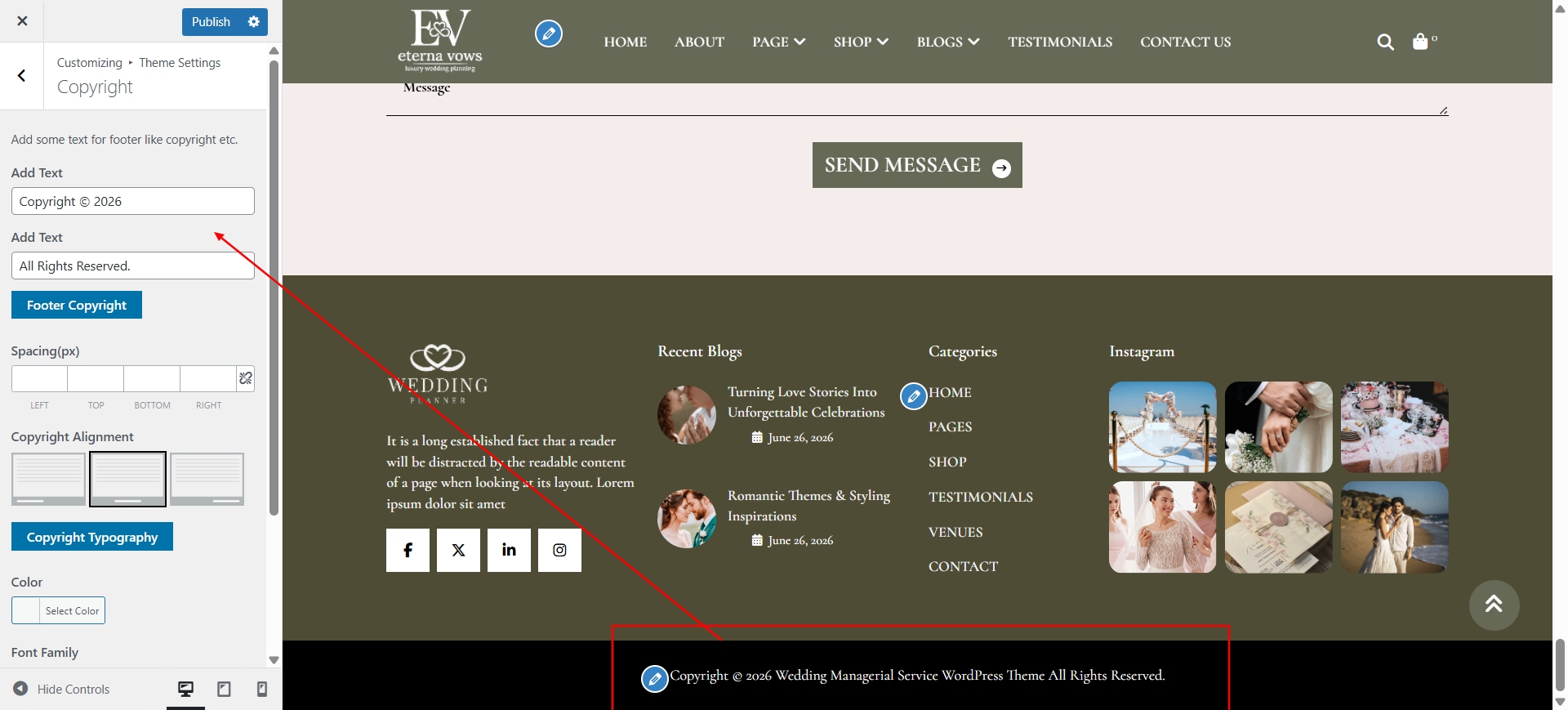1568x710 pixels.
Task: Open Romantic Themes & Styling blog link
Action: [808, 506]
